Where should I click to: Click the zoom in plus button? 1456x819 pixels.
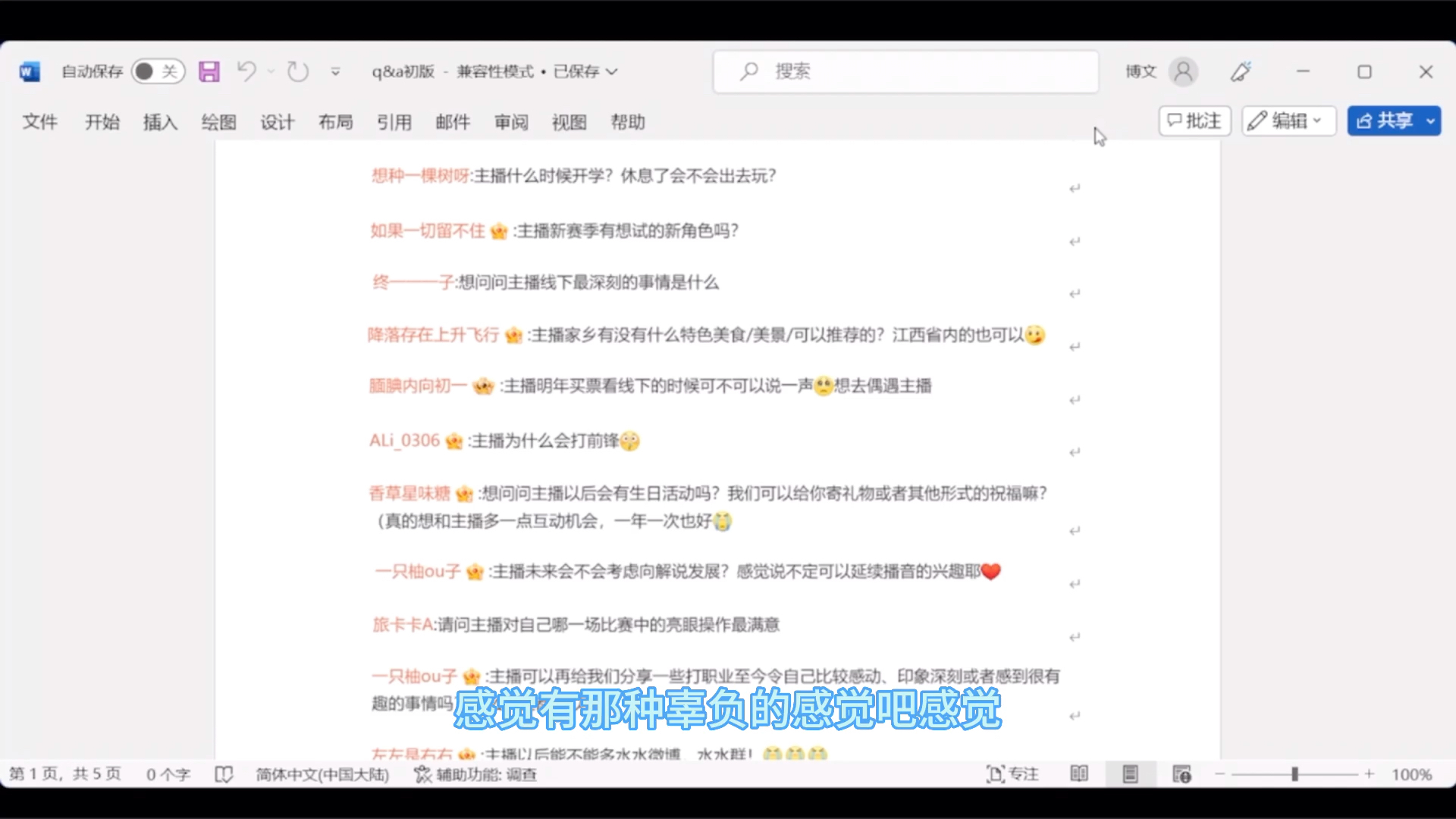1370,773
